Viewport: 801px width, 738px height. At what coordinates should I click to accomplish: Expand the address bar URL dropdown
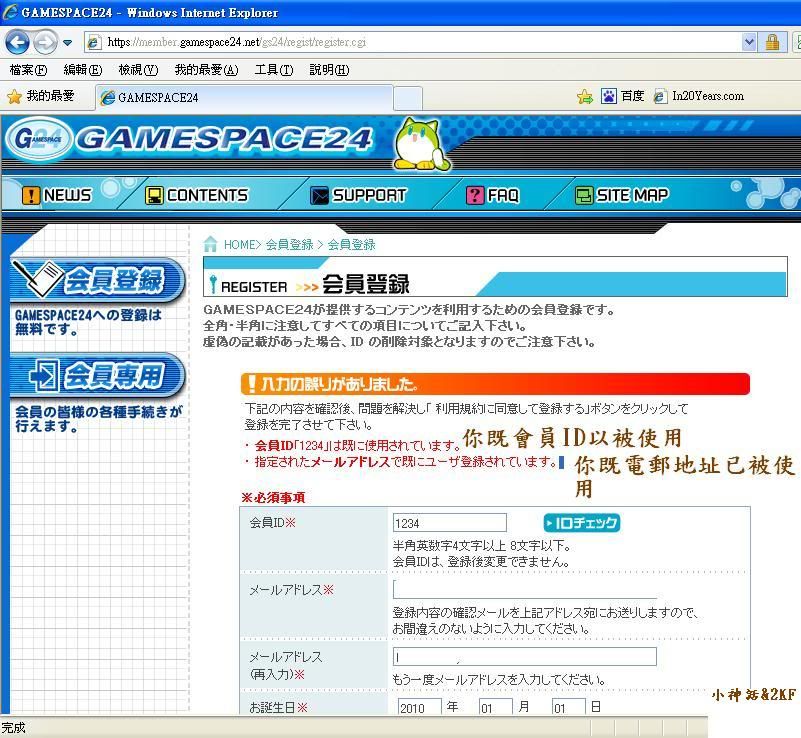click(749, 42)
